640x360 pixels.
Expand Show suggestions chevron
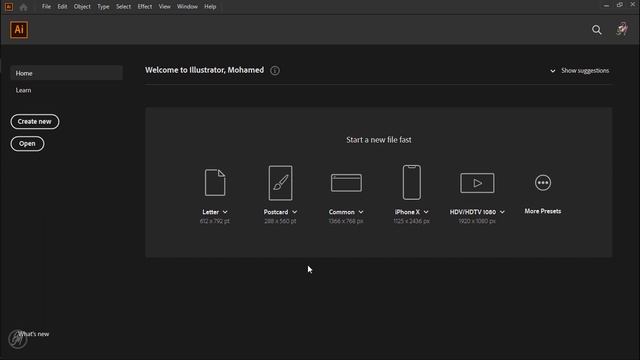(553, 71)
